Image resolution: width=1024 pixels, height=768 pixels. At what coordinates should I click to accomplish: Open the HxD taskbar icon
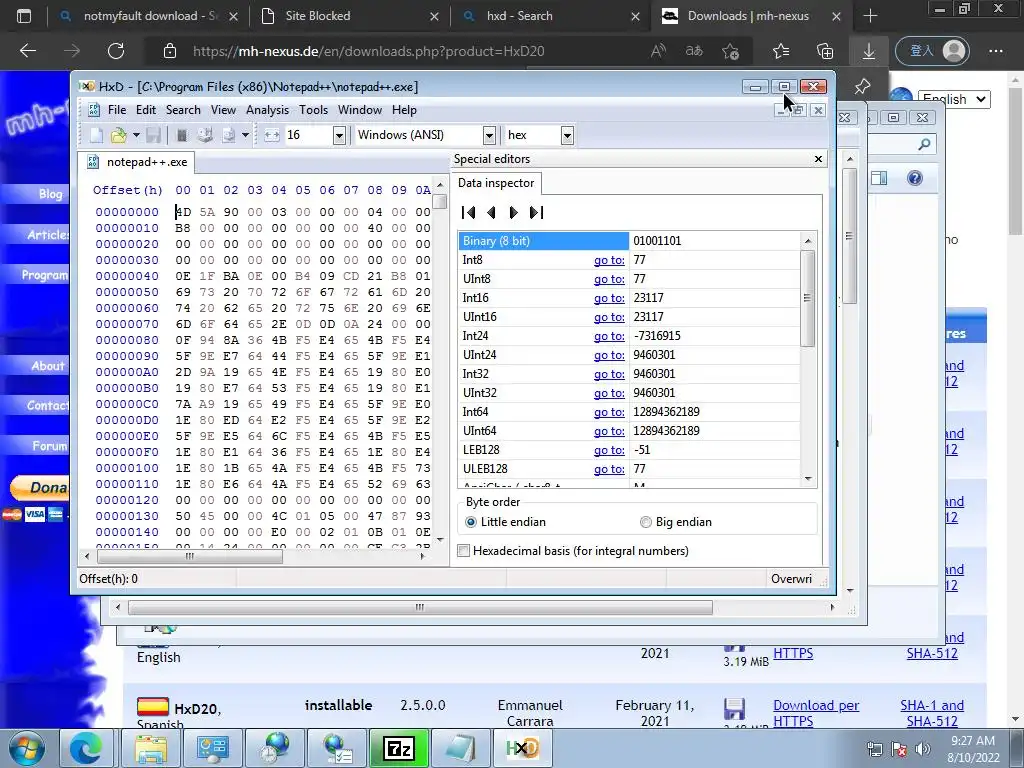[x=522, y=748]
